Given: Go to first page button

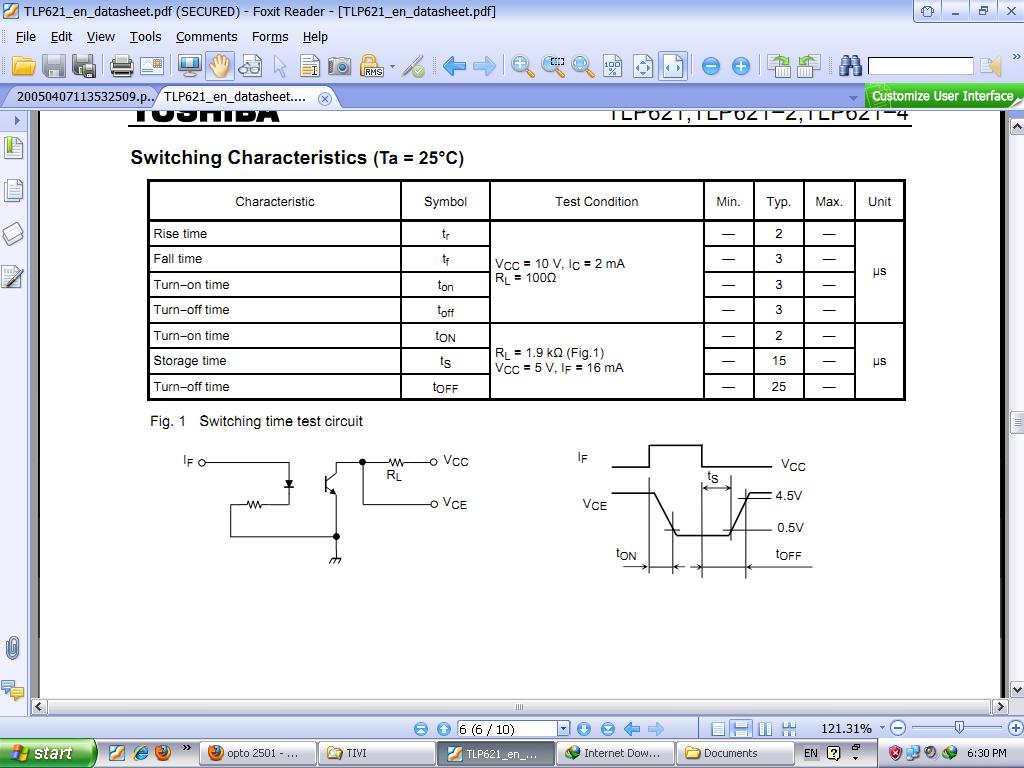Looking at the screenshot, I should coord(421,729).
